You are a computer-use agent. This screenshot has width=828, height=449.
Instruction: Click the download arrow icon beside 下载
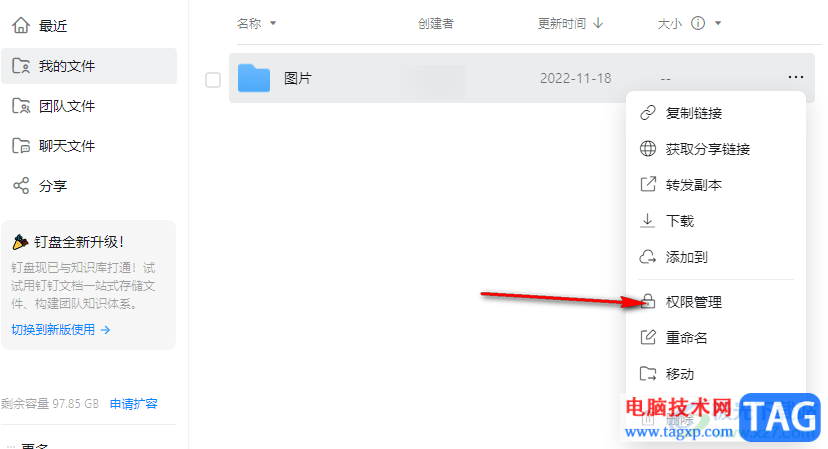[x=647, y=221]
